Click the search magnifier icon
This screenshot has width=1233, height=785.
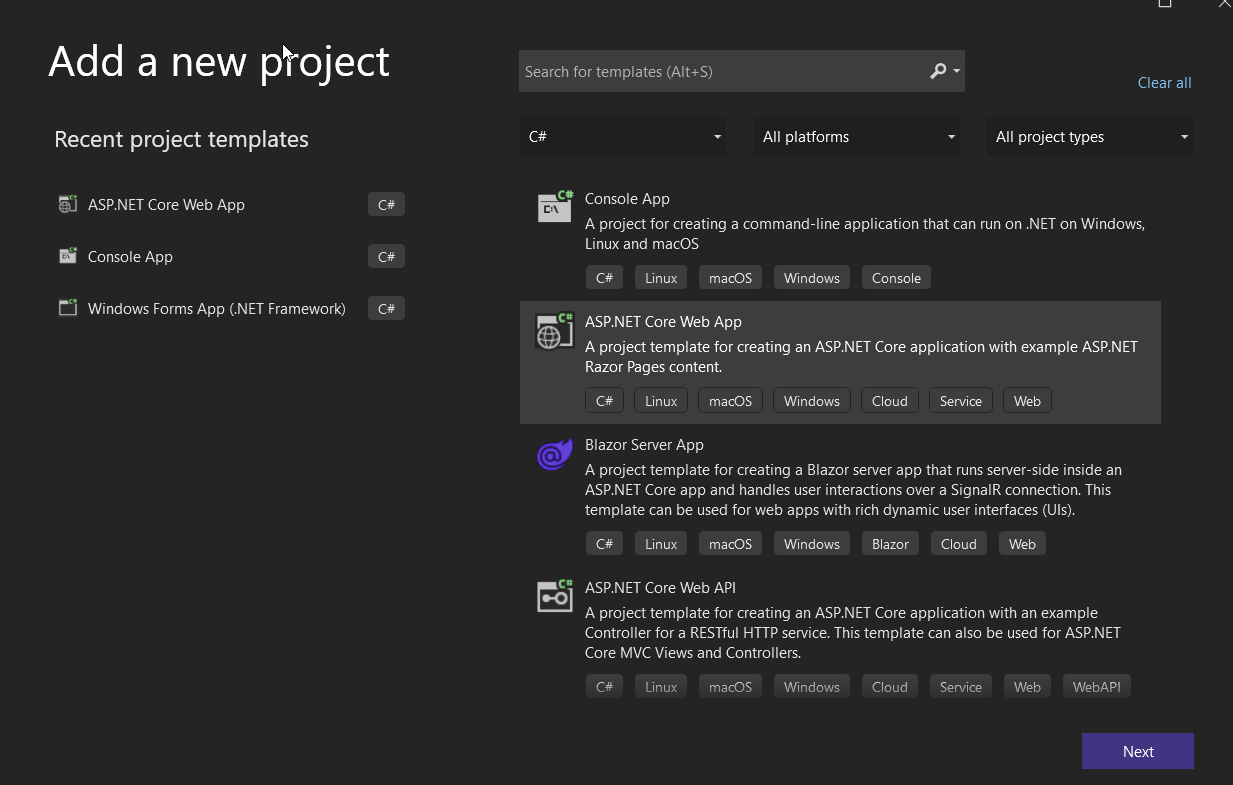(938, 71)
